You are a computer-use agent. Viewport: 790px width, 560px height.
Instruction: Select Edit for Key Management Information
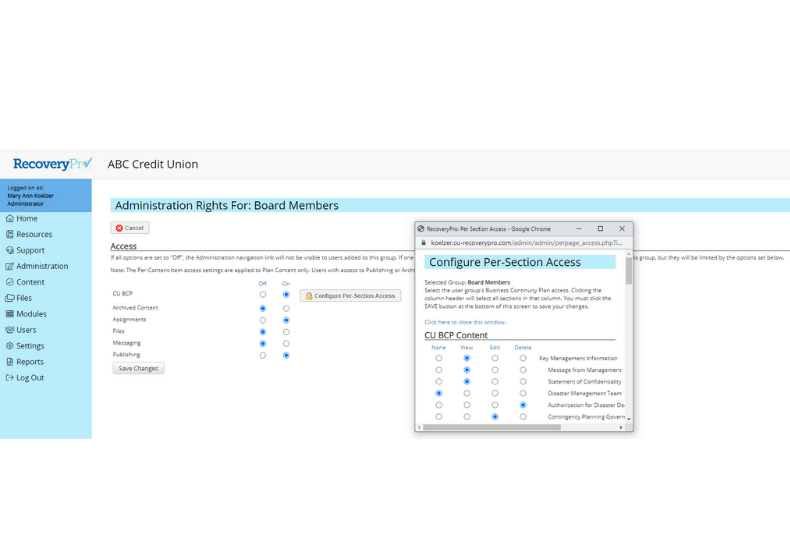click(x=495, y=358)
